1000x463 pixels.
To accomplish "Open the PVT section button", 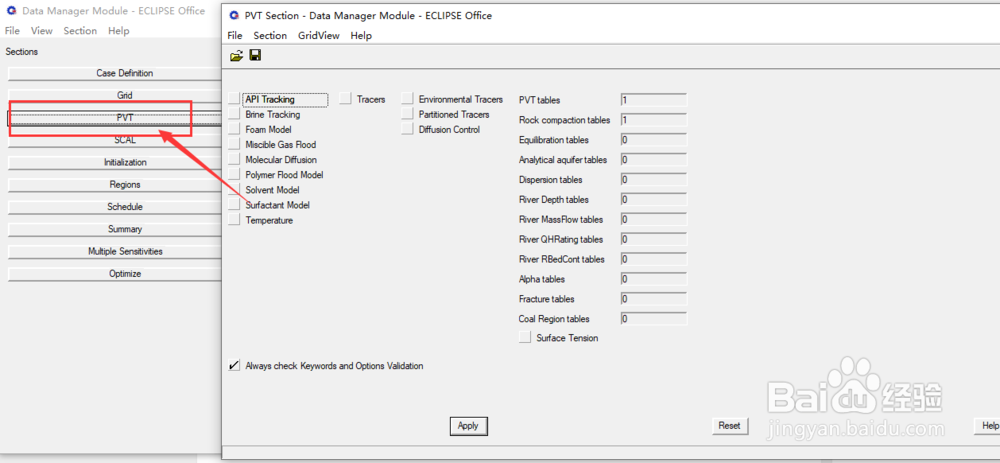I will (115, 118).
